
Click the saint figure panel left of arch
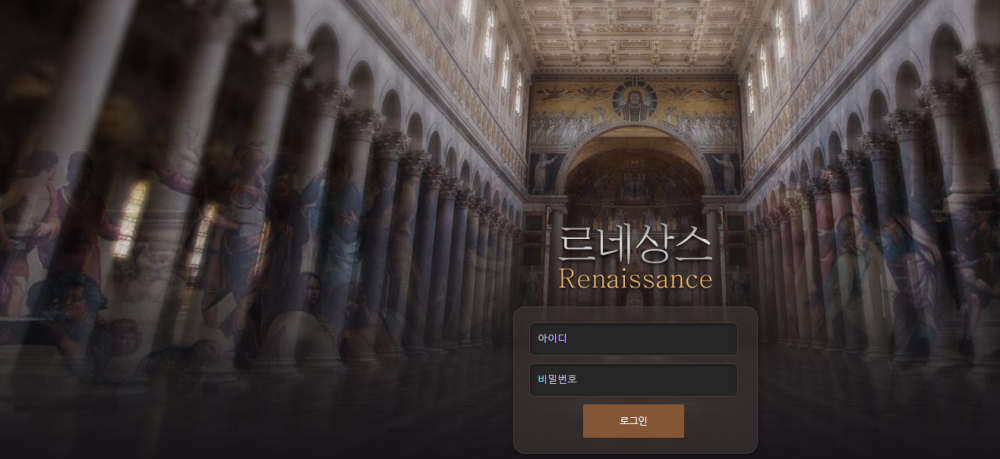coord(545,173)
